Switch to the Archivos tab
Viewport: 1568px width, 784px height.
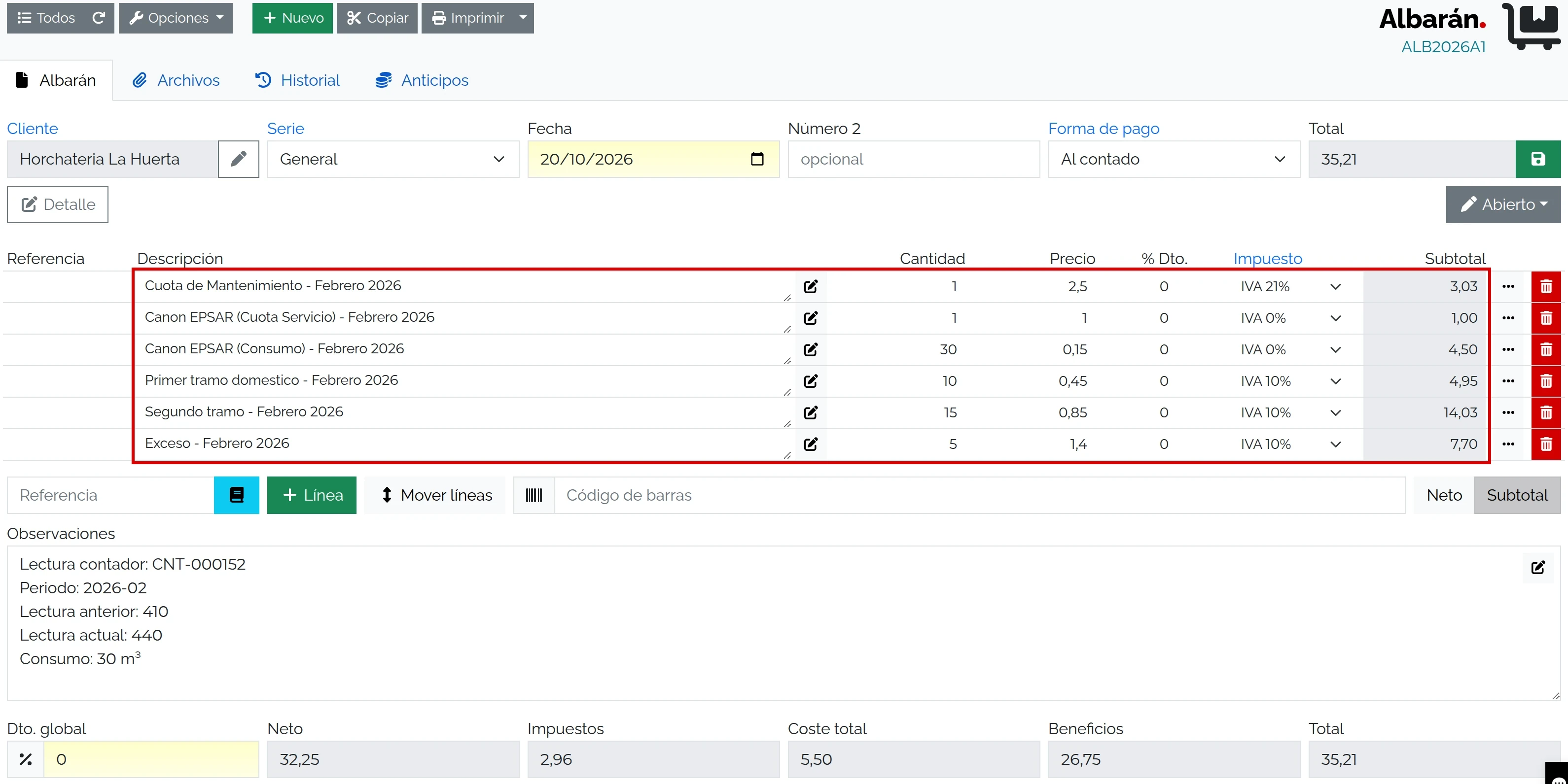click(176, 80)
